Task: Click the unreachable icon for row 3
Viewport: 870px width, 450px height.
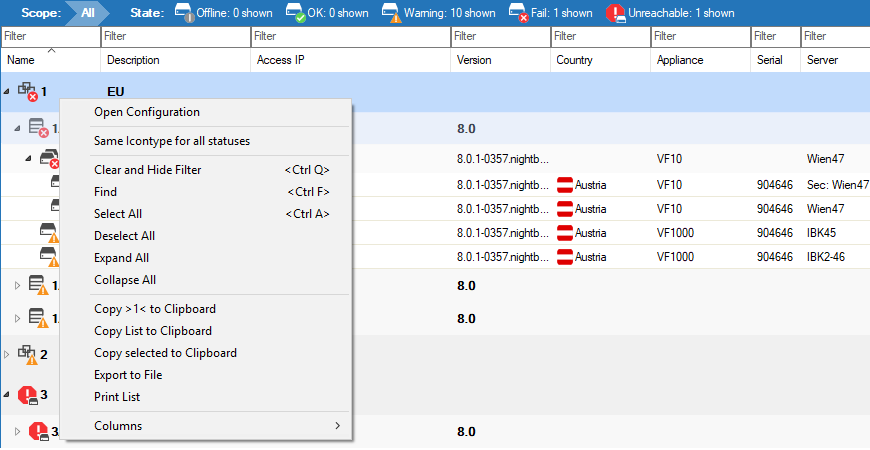Action: 27,395
